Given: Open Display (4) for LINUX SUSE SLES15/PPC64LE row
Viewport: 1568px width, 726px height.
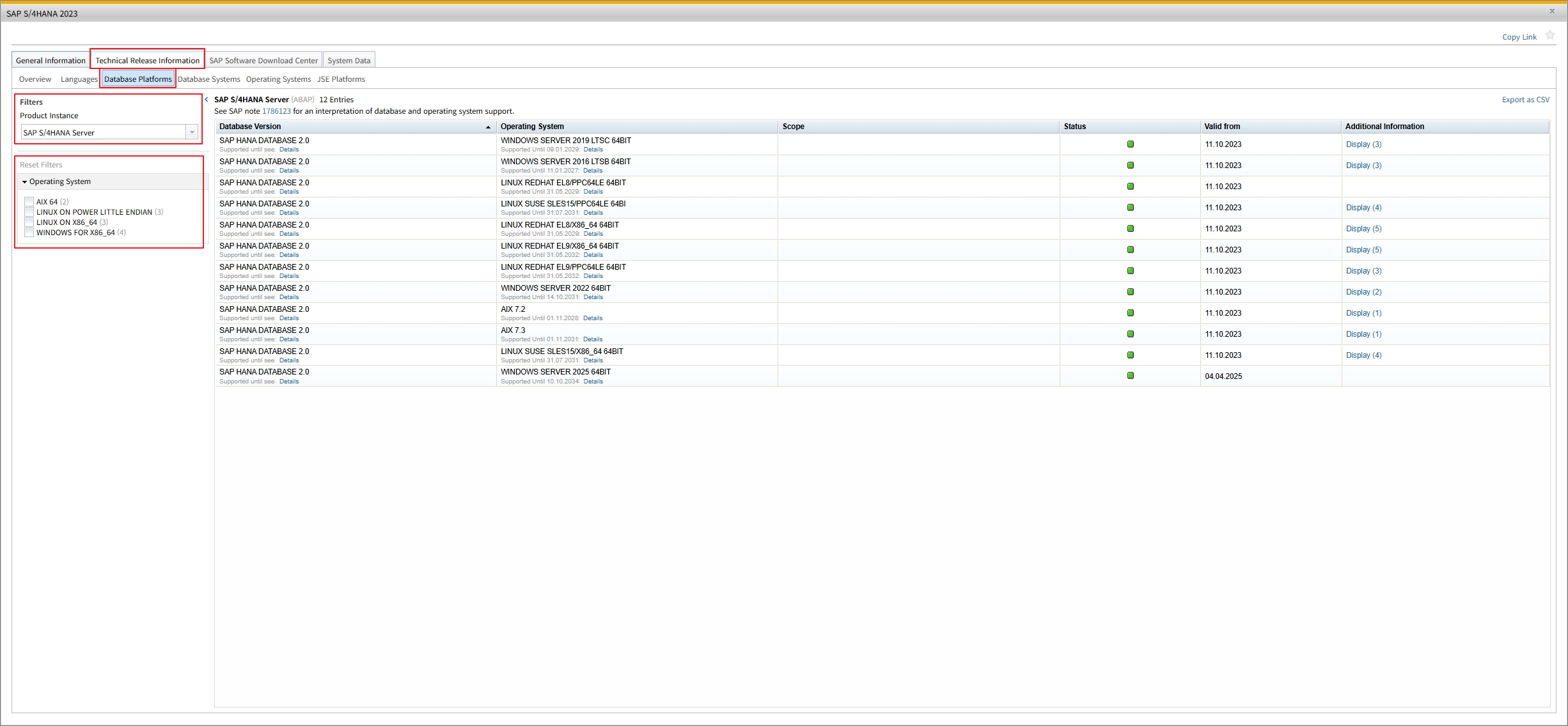Looking at the screenshot, I should pos(1363,208).
